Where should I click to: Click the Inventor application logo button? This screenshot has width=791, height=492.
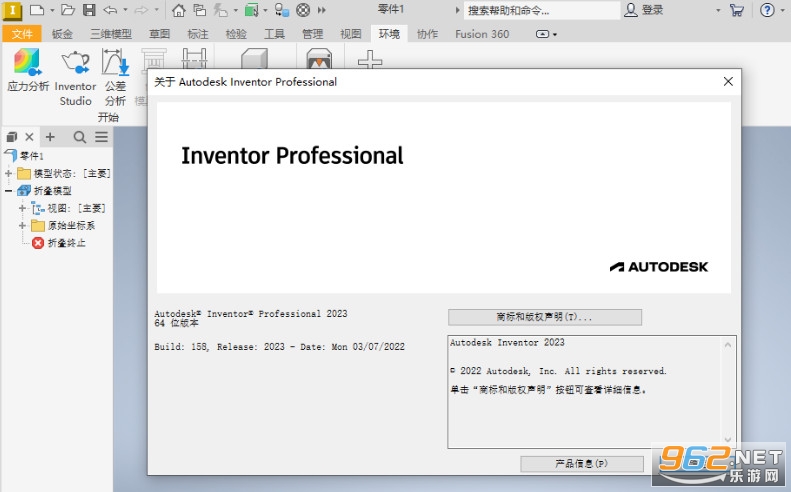[12, 10]
